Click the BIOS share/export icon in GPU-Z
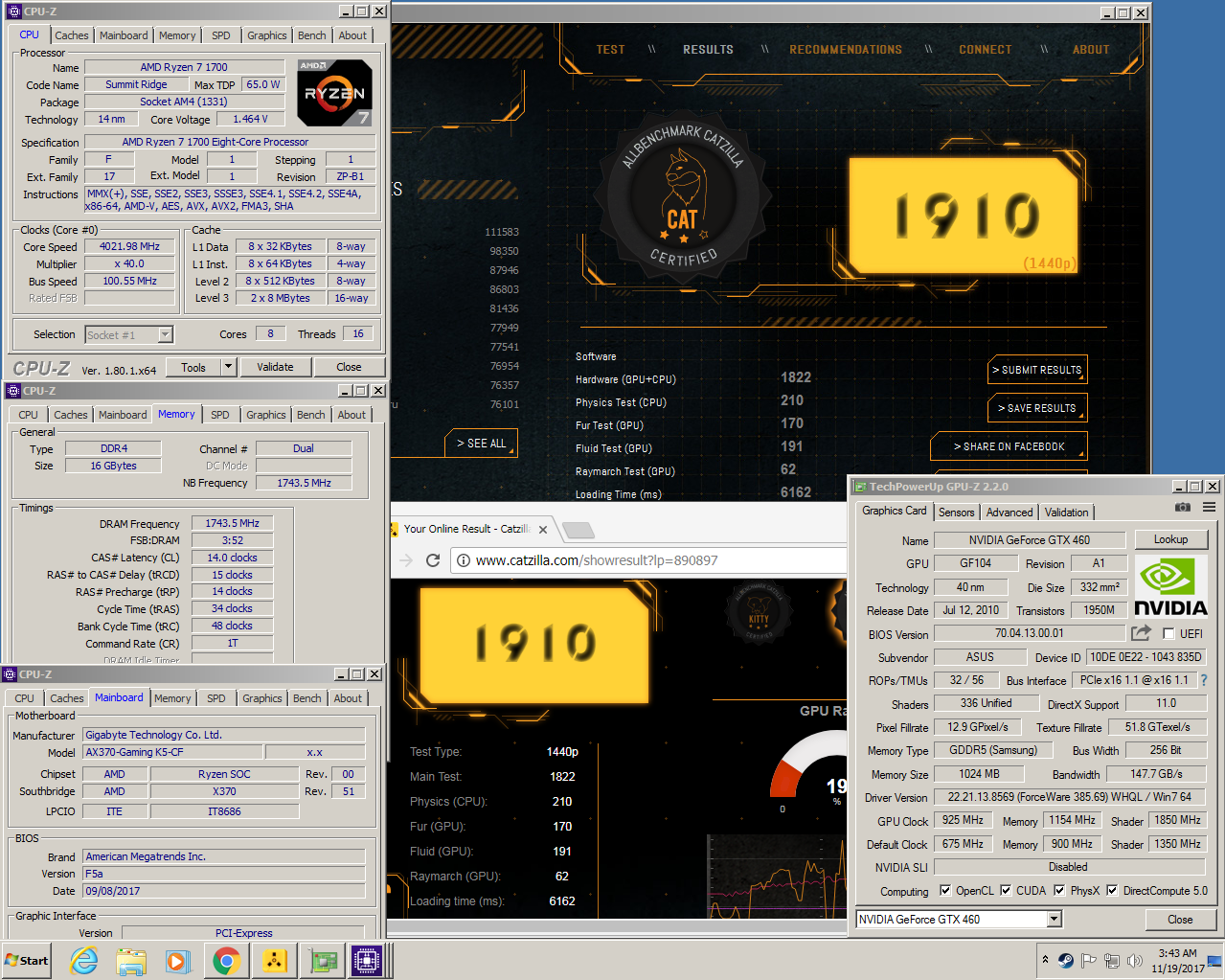The height and width of the screenshot is (980, 1225). pyautogui.click(x=1141, y=633)
